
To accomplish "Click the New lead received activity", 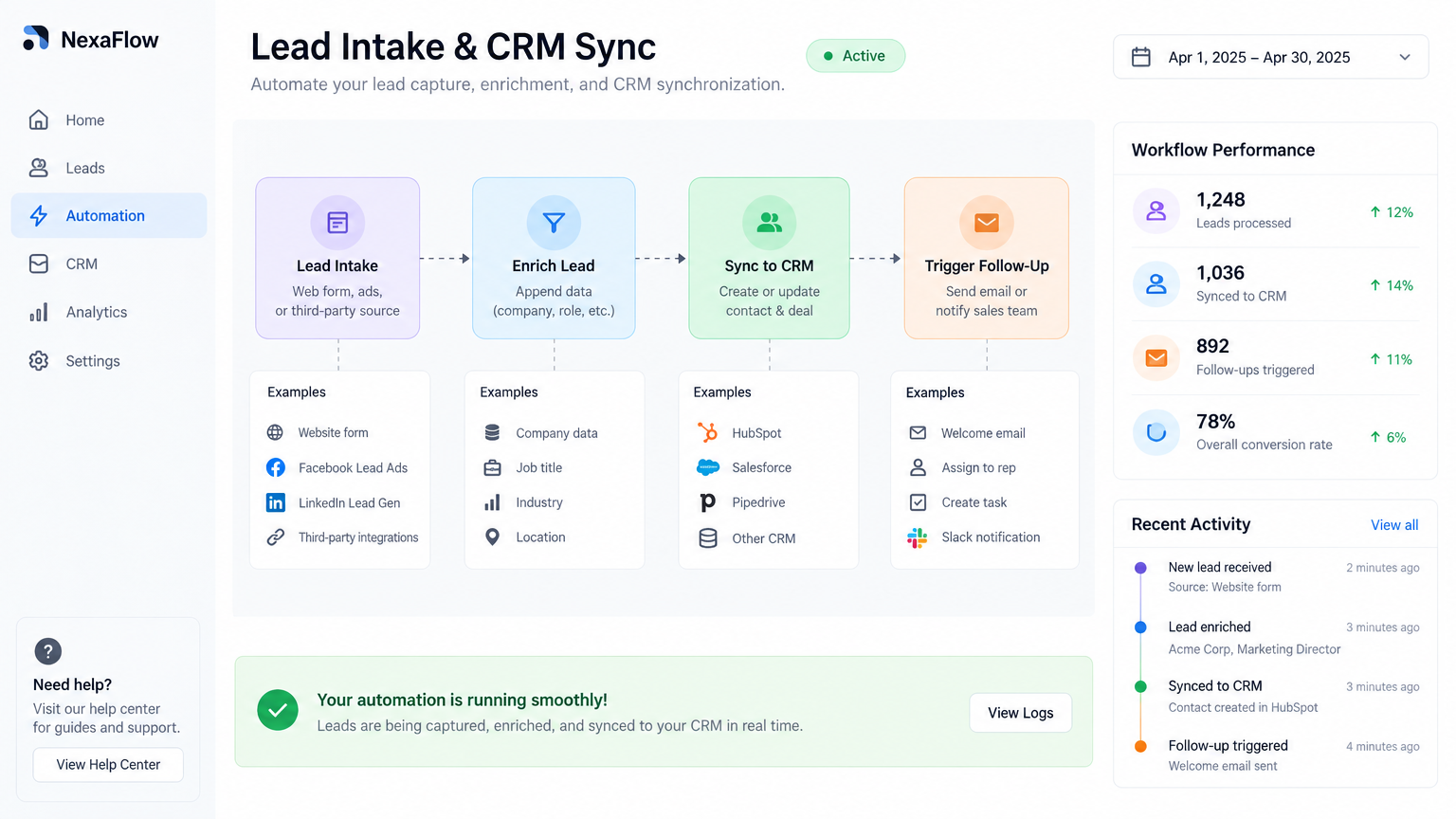I will pyautogui.click(x=1278, y=576).
